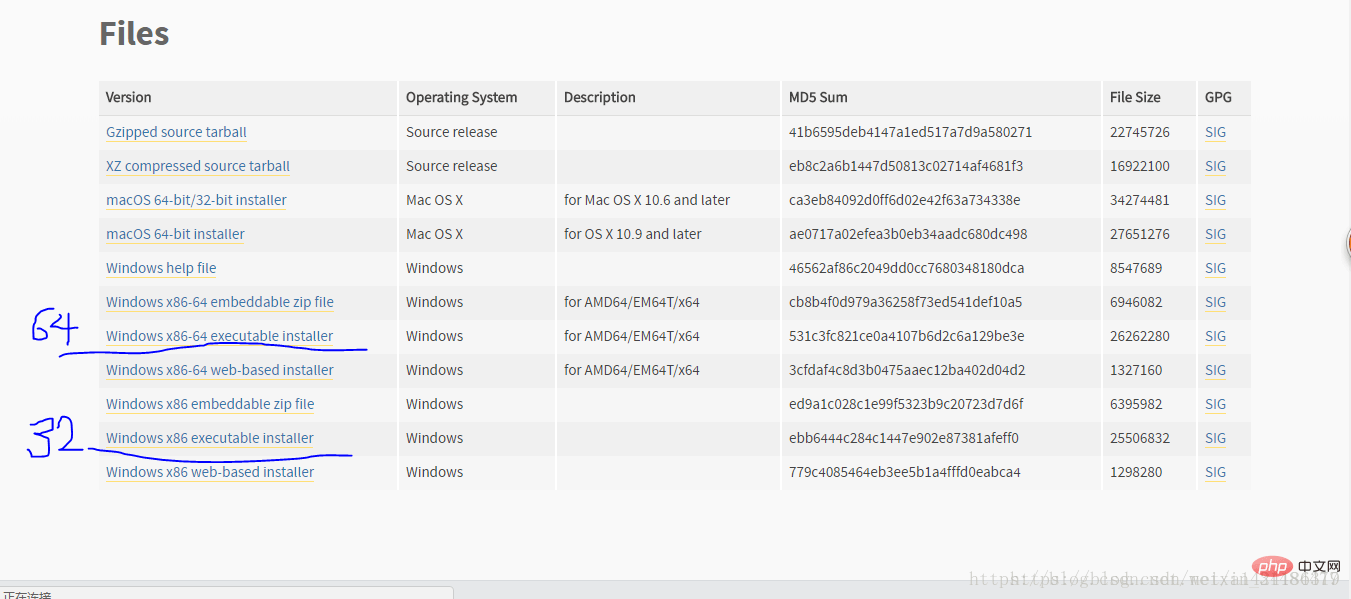Screen dimensions: 1351x599
Task: Open SIG for the Windows help file
Action: (x=1215, y=268)
